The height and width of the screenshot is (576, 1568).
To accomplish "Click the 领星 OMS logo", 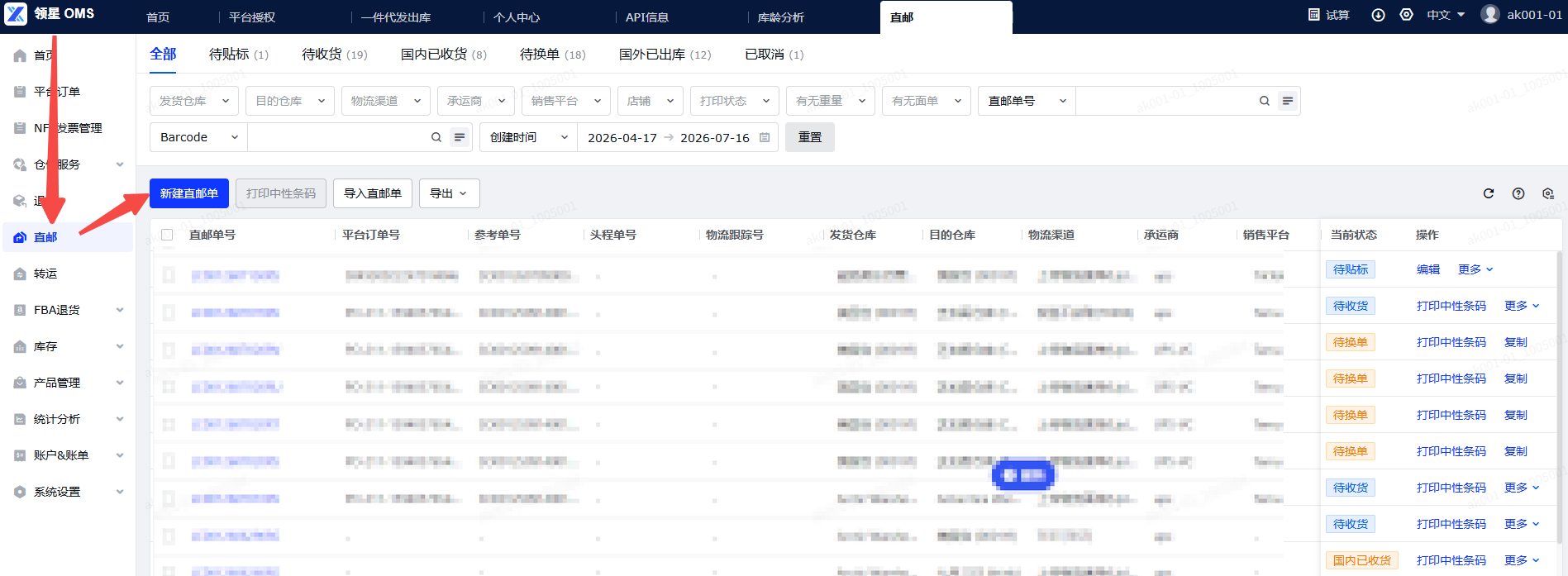I will pos(50,14).
